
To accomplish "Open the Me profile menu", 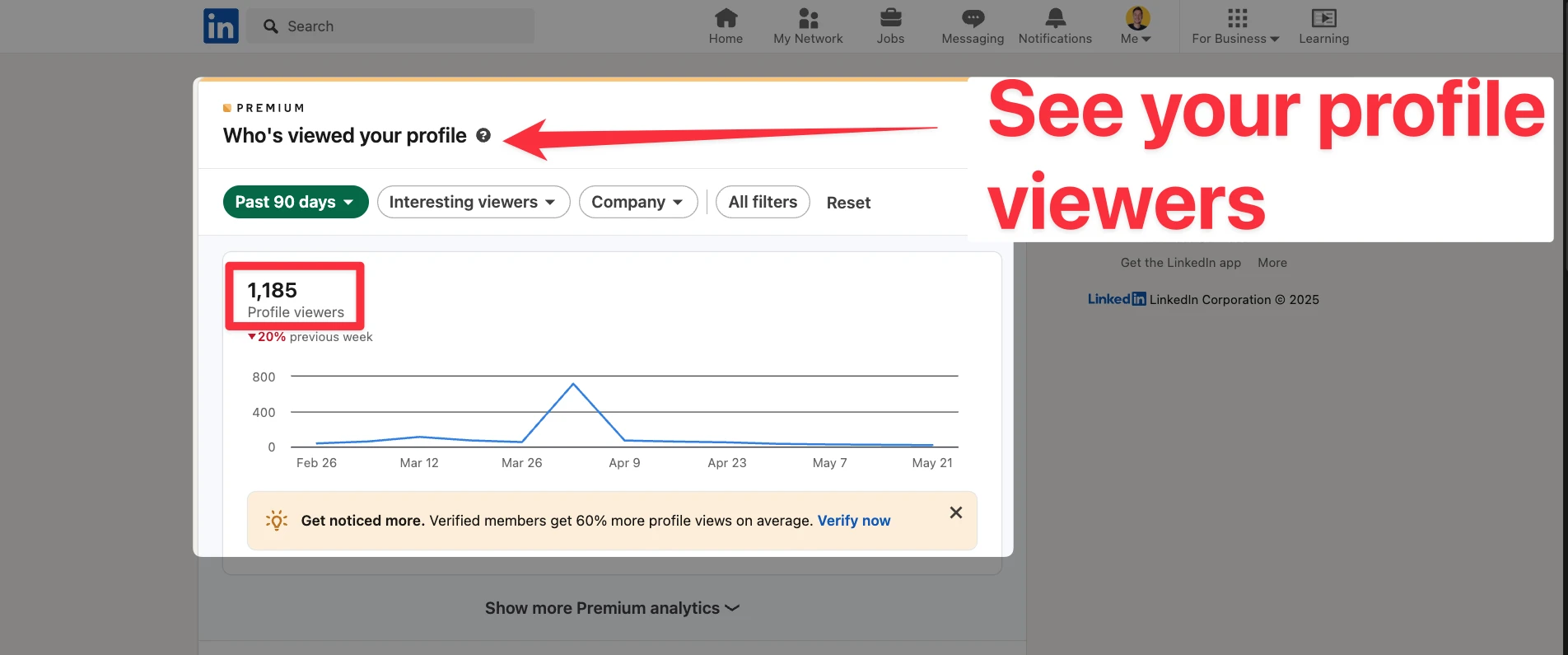I will [x=1136, y=26].
